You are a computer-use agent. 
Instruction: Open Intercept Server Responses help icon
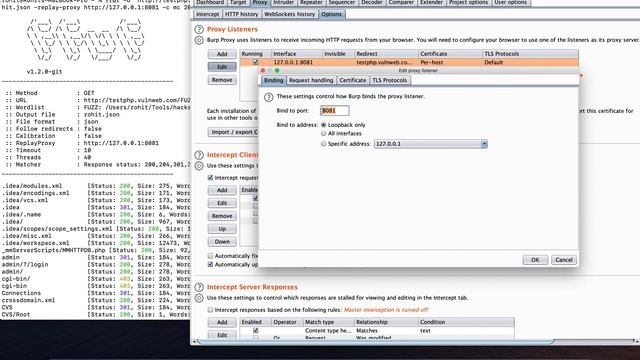click(x=199, y=287)
